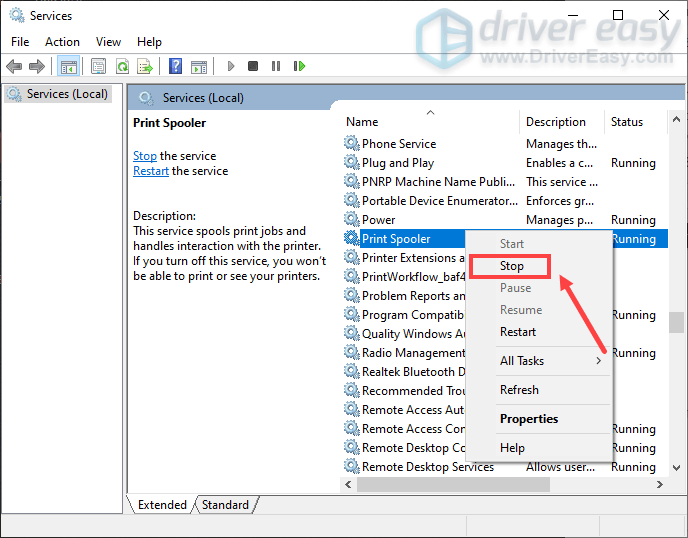The image size is (688, 538).
Task: Toggle Show/Hide Action Pane toolbar icon
Action: coord(199,67)
